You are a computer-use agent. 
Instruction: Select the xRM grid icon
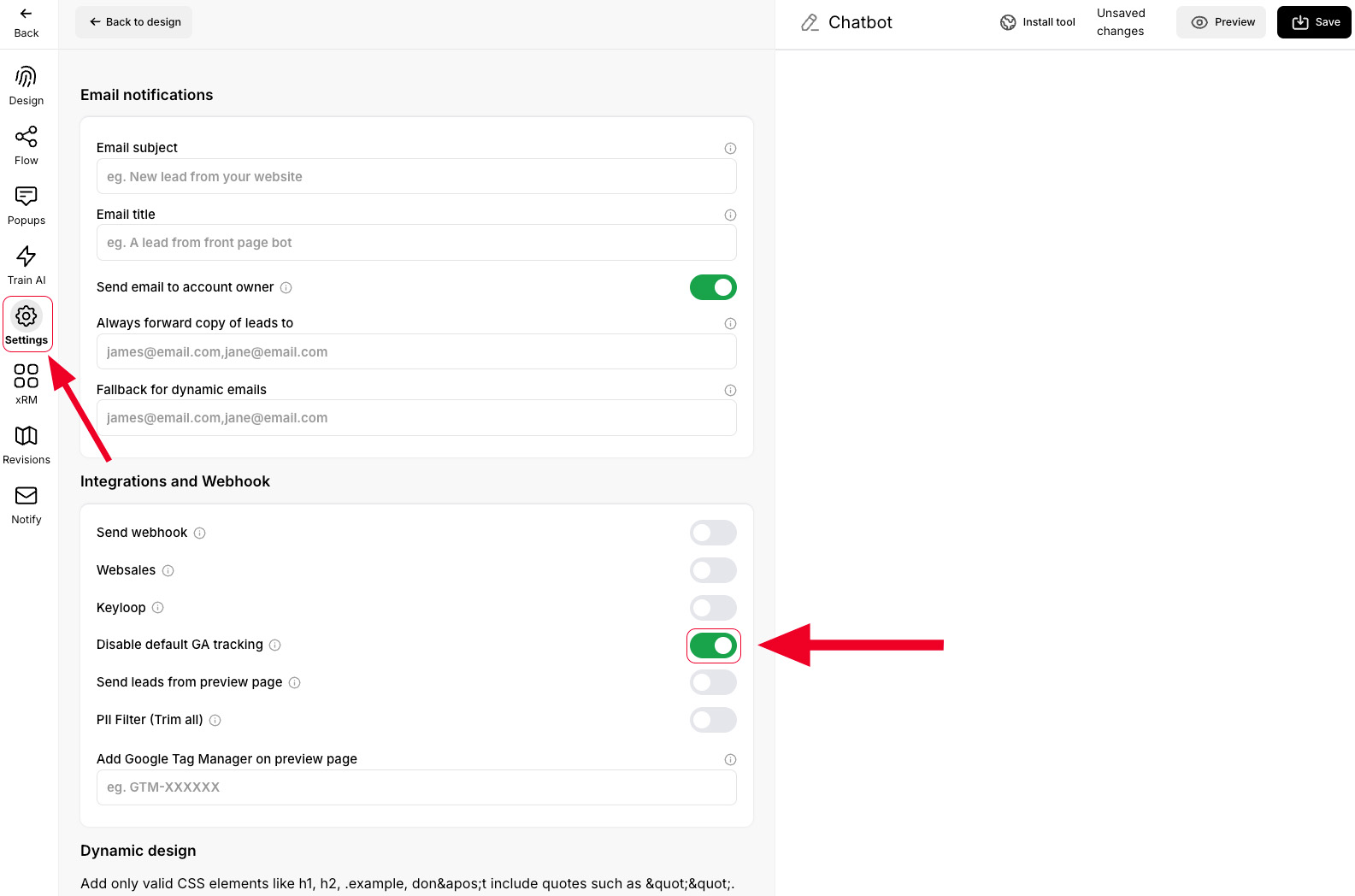click(x=27, y=376)
